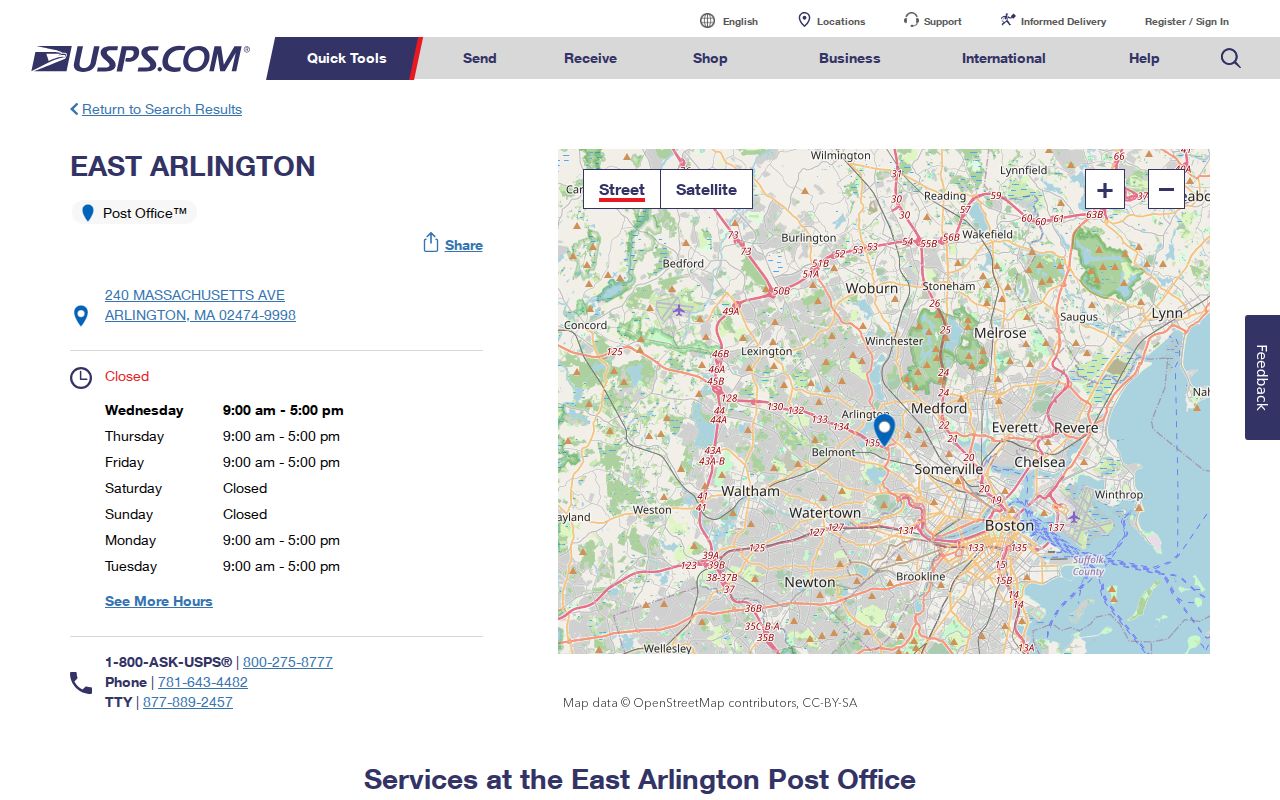The image size is (1280, 800).
Task: Open the Send menu
Action: tap(479, 58)
